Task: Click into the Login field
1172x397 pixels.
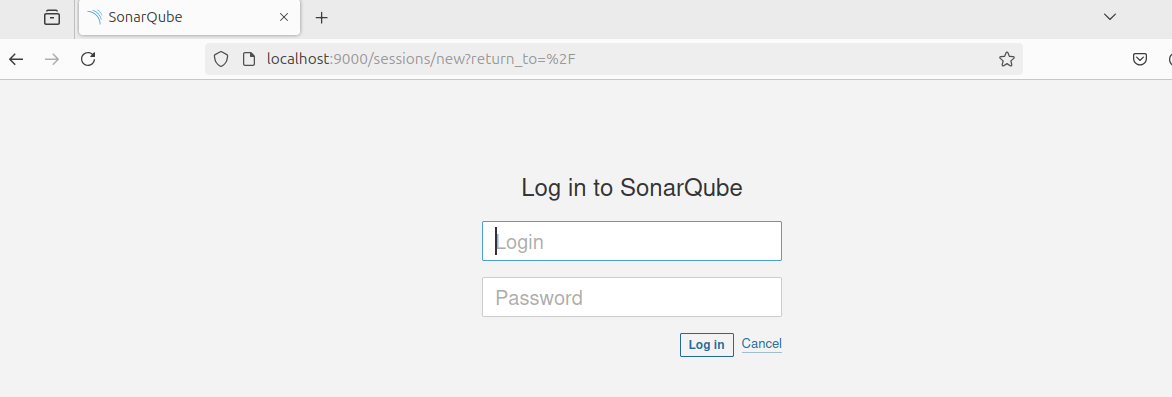Action: coord(632,241)
